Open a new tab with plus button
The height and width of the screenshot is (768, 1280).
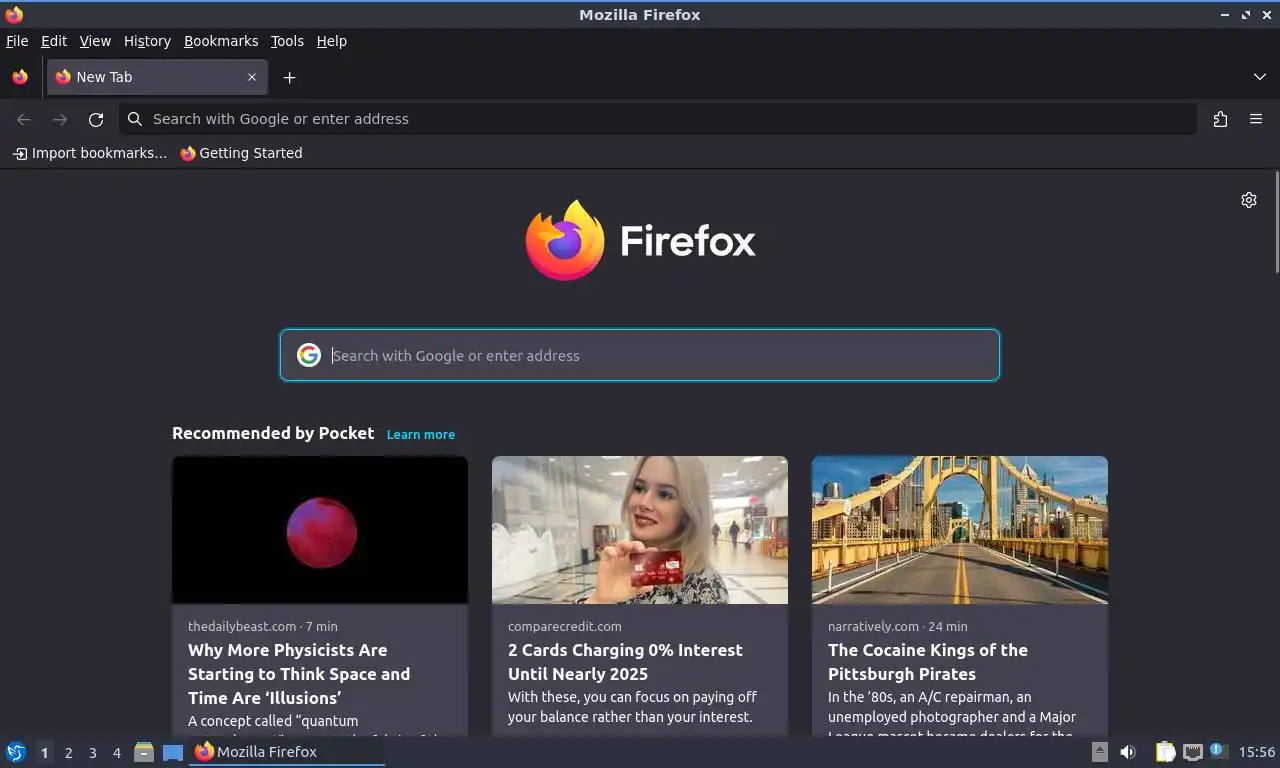tap(289, 77)
